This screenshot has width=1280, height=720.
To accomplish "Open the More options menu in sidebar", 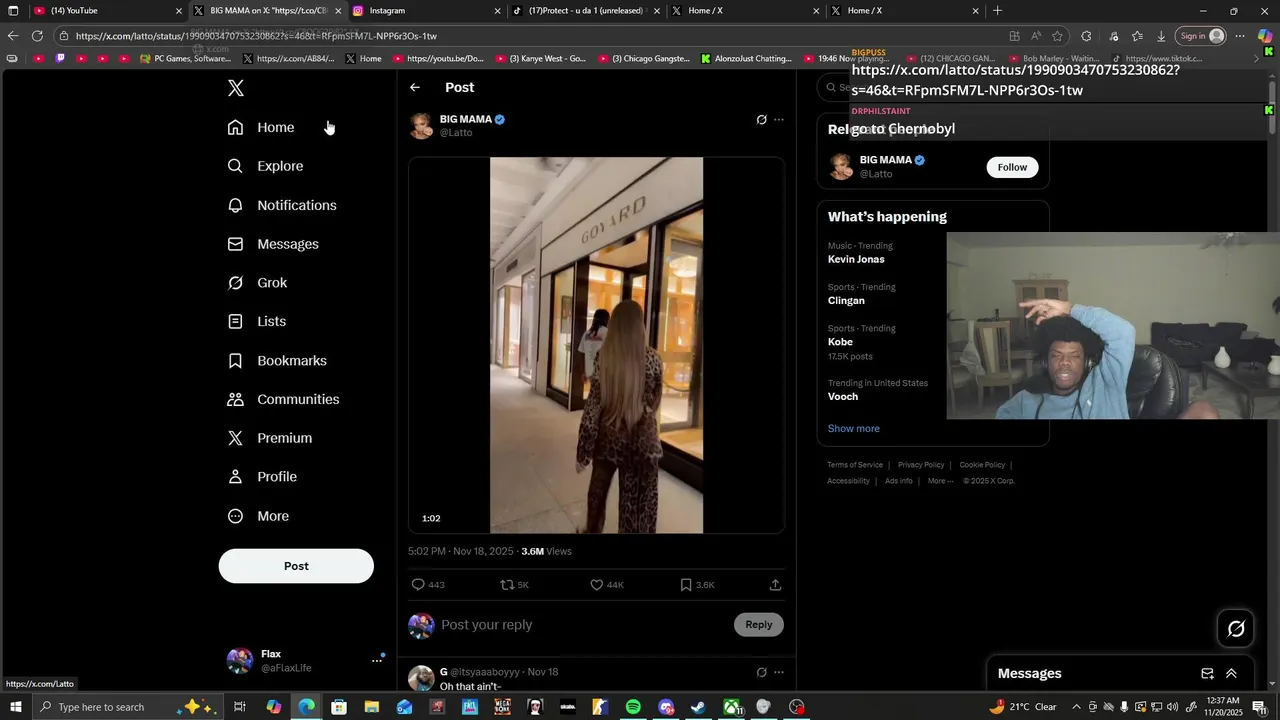I will (x=258, y=516).
